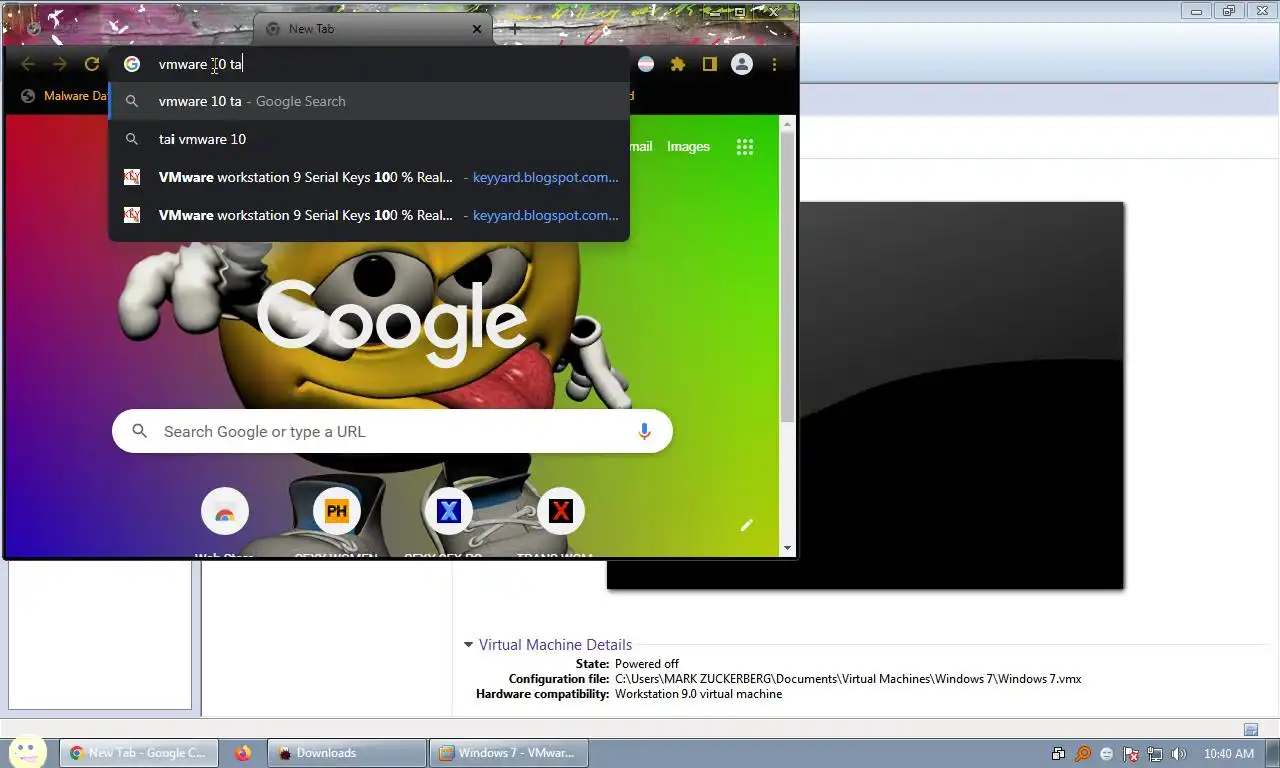
Task: Switch to Windows 7 - VMware taskbar button
Action: point(509,753)
